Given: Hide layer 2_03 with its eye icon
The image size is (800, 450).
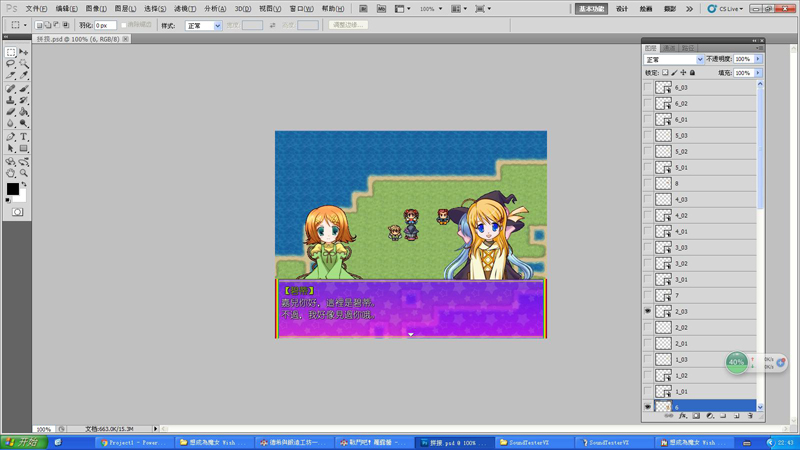Looking at the screenshot, I should (648, 311).
